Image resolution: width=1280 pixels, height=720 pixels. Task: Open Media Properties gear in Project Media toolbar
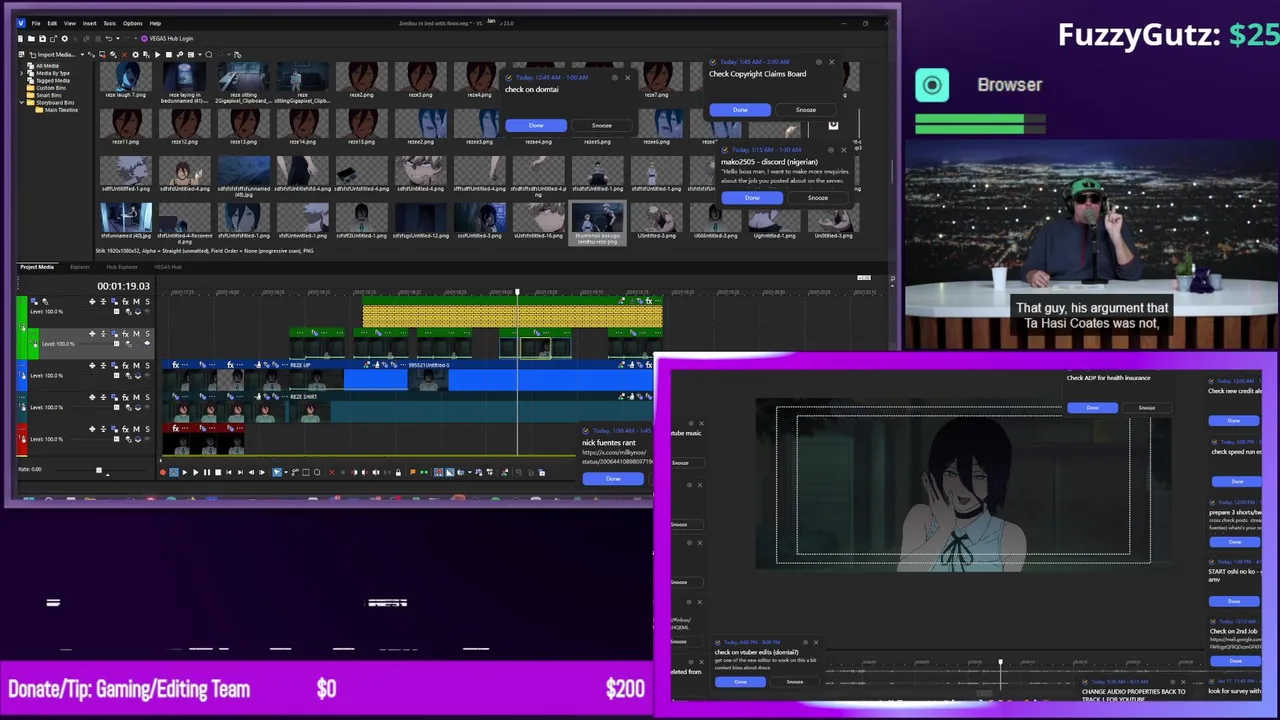coord(135,54)
